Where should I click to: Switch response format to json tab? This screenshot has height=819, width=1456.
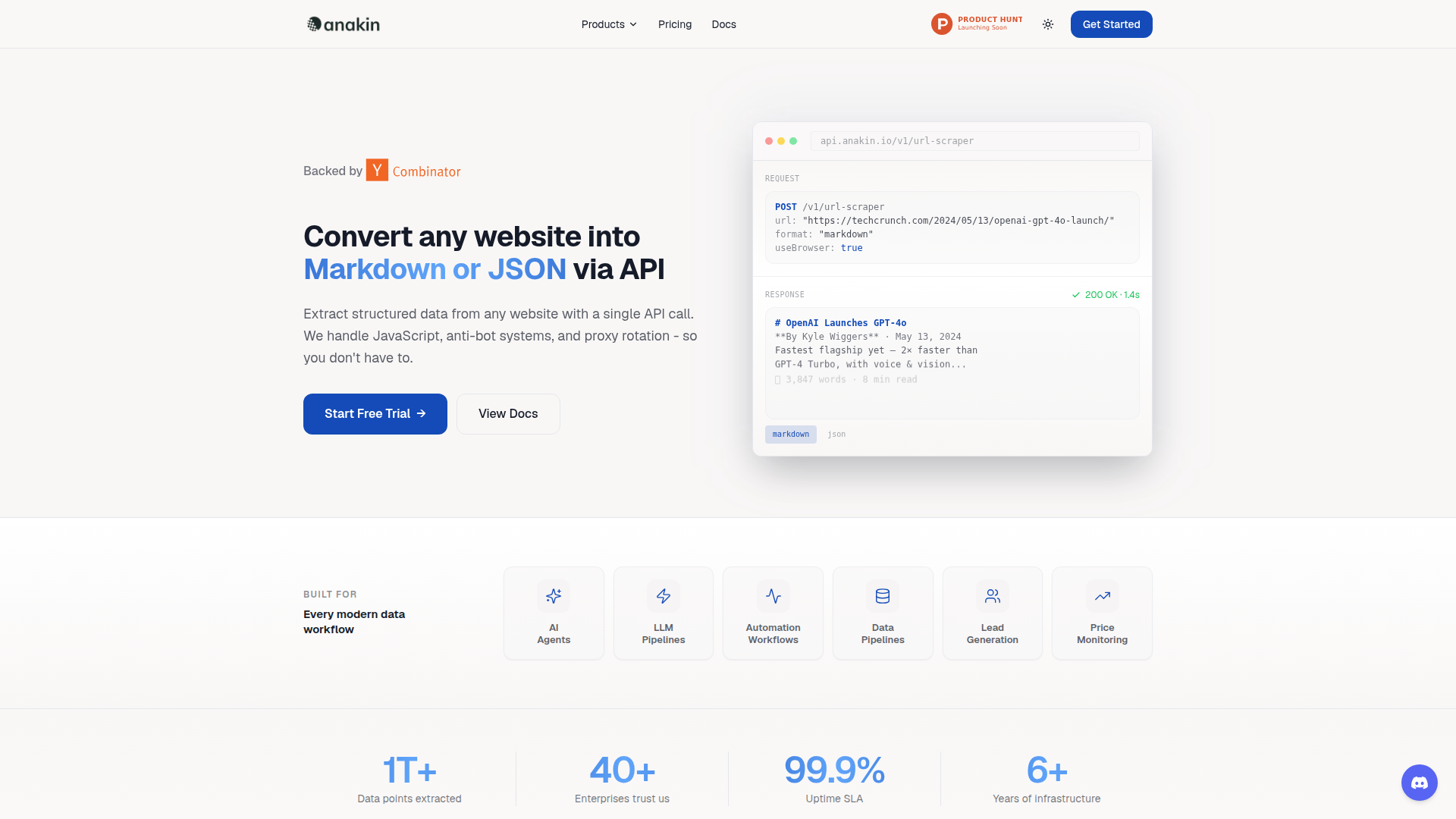(x=836, y=435)
